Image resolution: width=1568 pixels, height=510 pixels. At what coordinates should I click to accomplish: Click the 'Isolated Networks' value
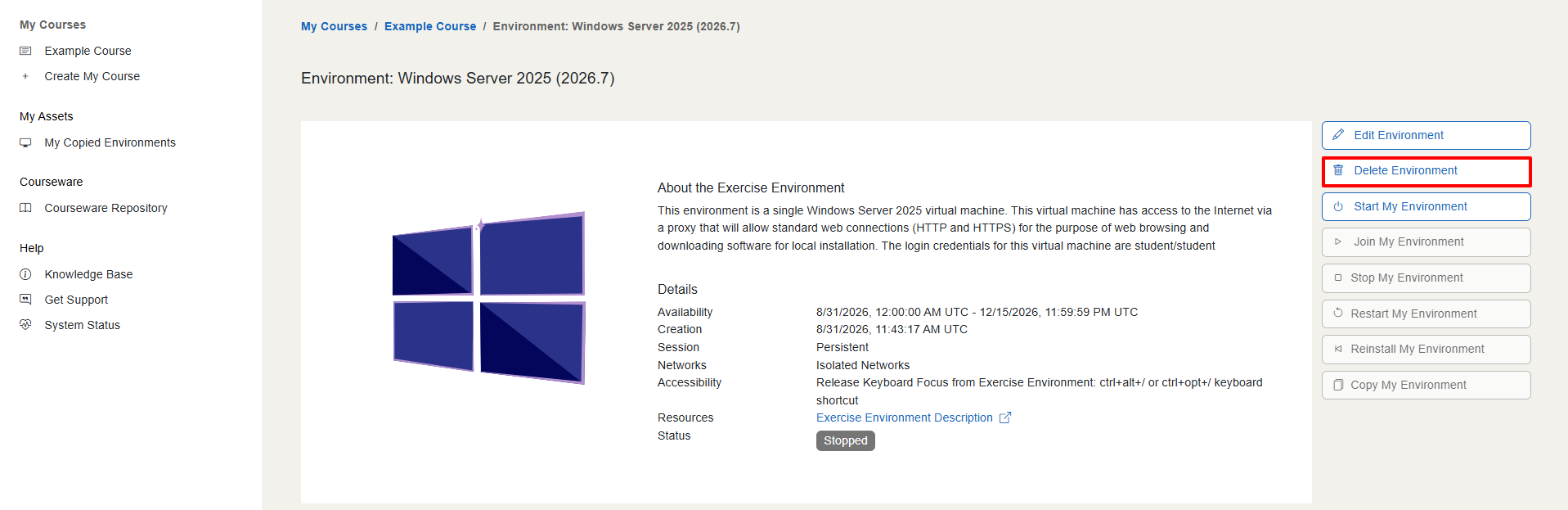coord(862,365)
